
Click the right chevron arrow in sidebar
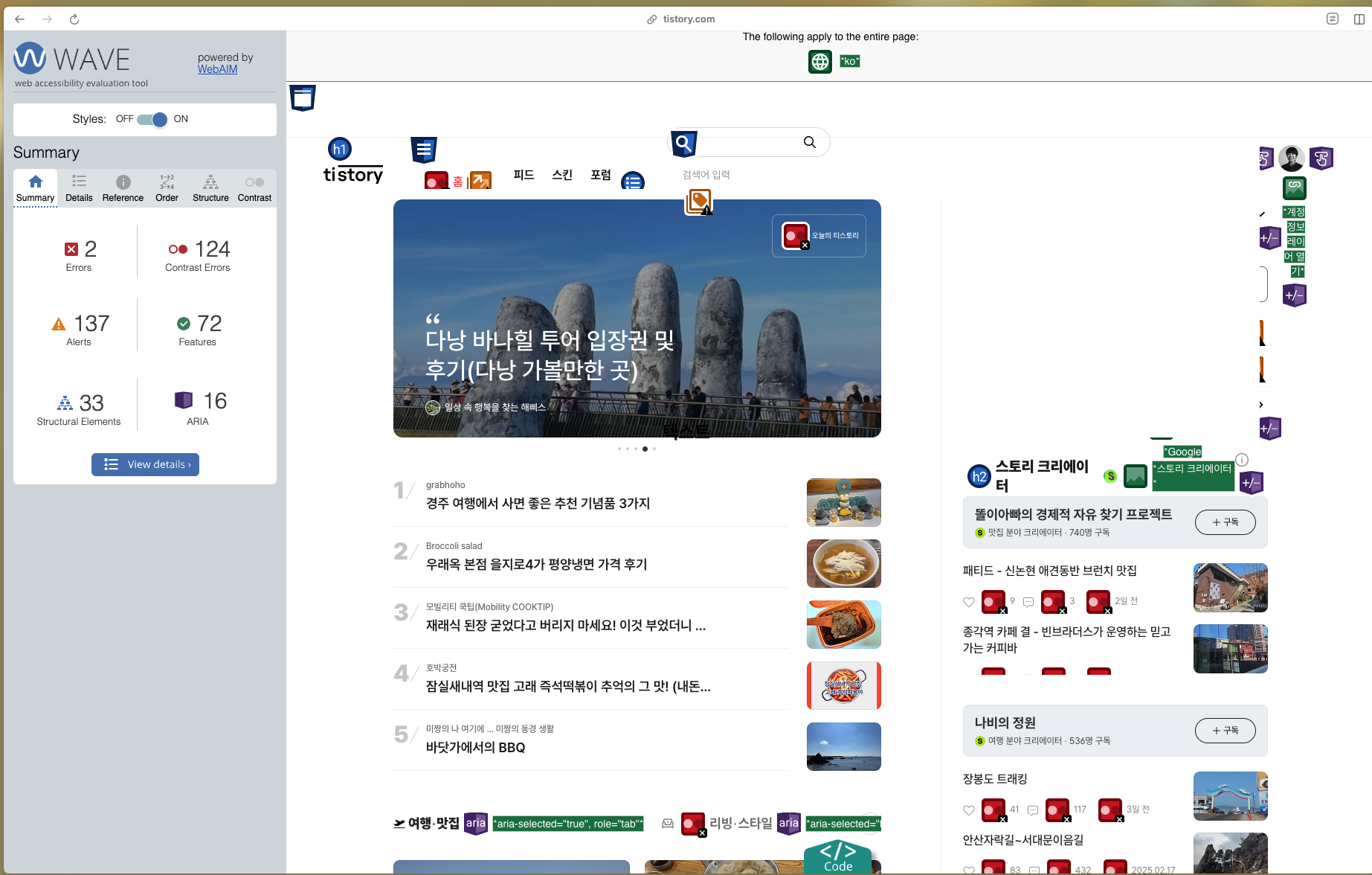(x=1261, y=405)
